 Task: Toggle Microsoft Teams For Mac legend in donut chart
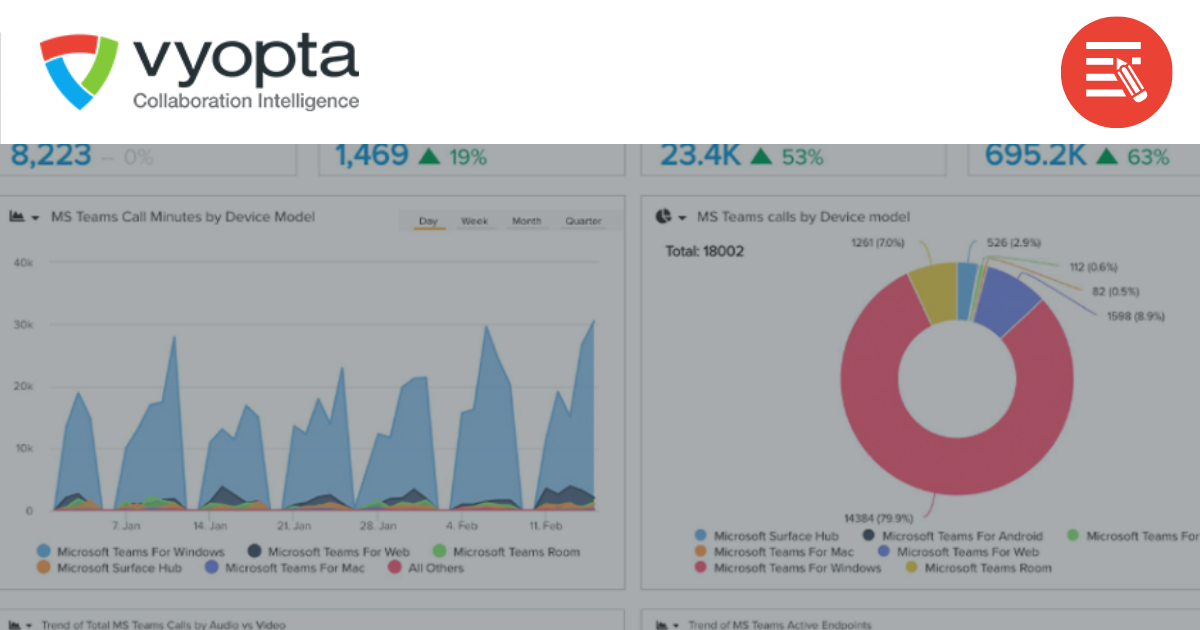(774, 552)
